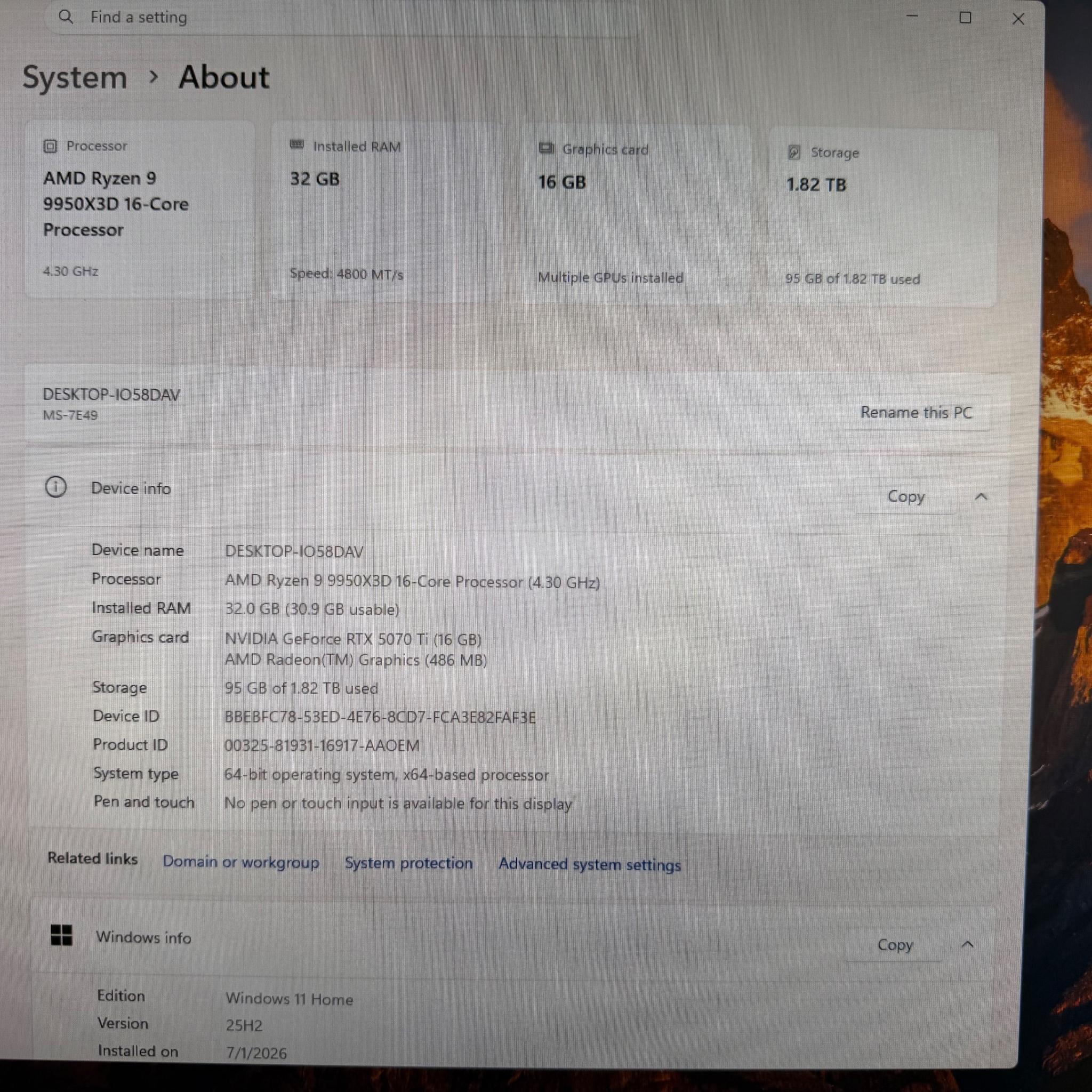Click the 4.30 GHz text on Processor card
1092x1092 pixels.
coord(71,271)
